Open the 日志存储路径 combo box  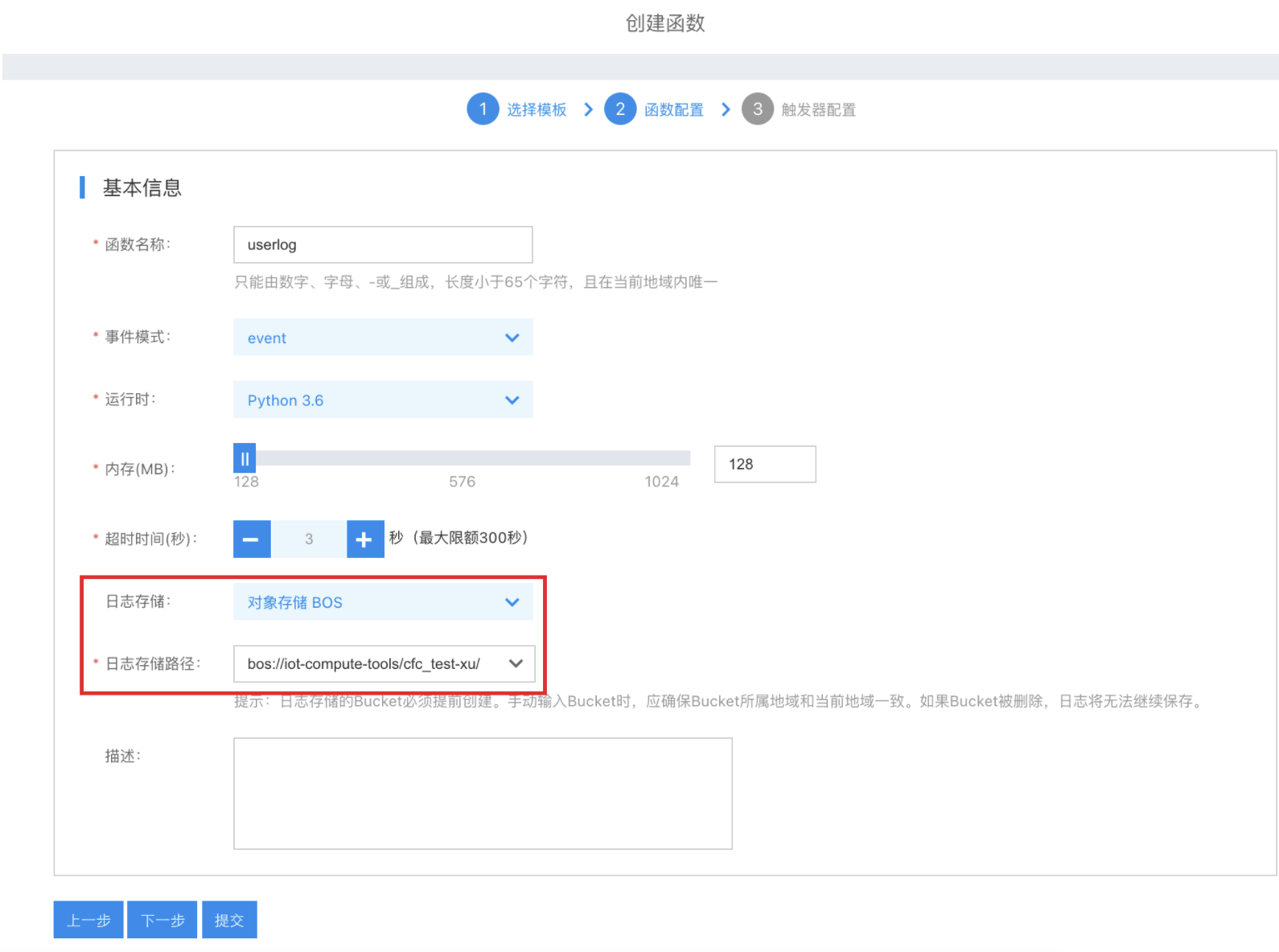coord(384,663)
